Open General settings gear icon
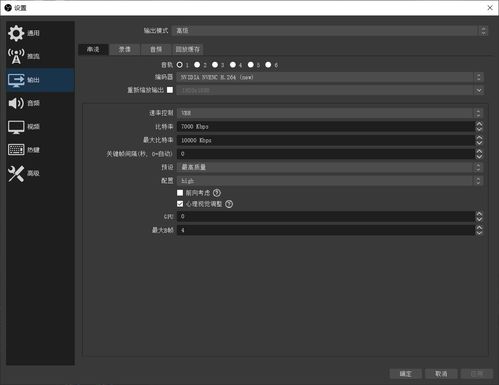The width and height of the screenshot is (499, 385). (x=16, y=33)
